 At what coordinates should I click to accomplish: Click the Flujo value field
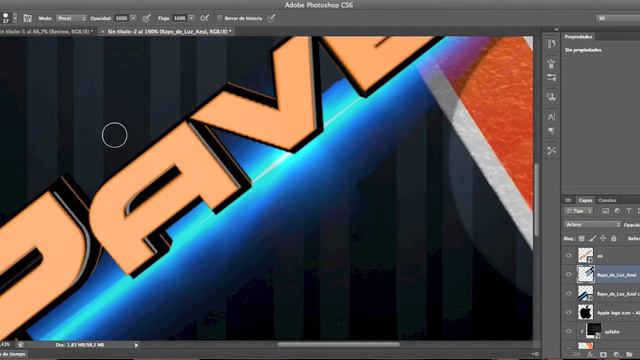[x=179, y=18]
